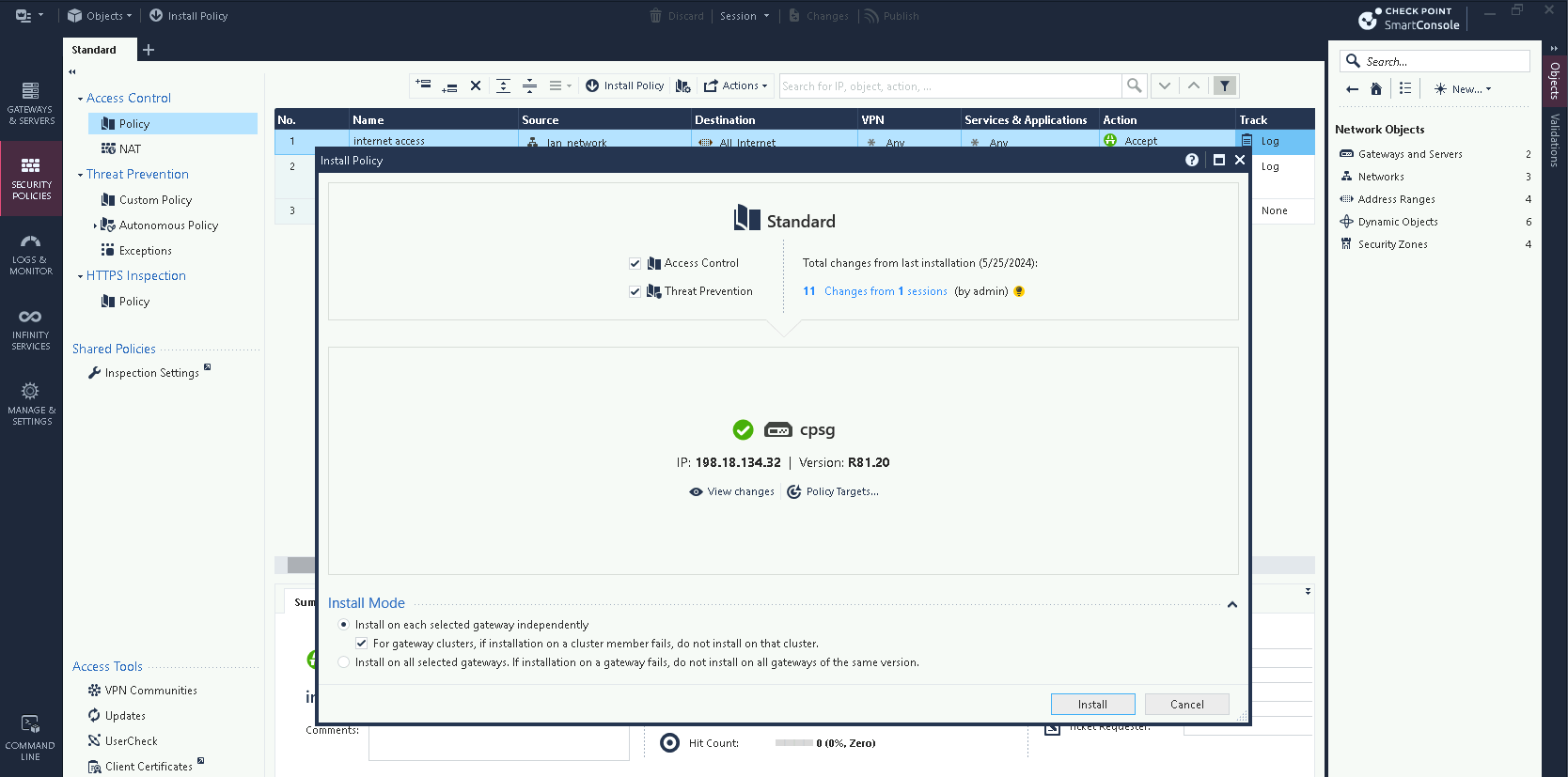Viewport: 1568px width, 777px height.
Task: Click the filter icon in rulebase toolbar
Action: pos(1224,85)
